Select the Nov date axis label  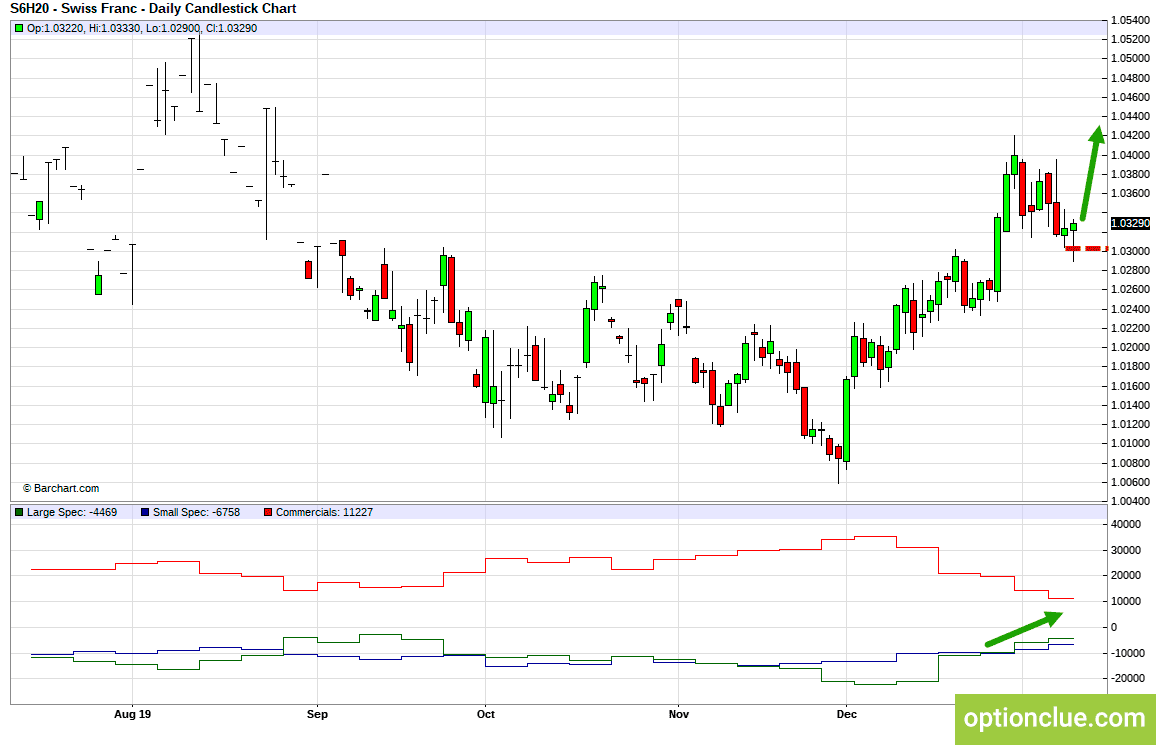[679, 714]
